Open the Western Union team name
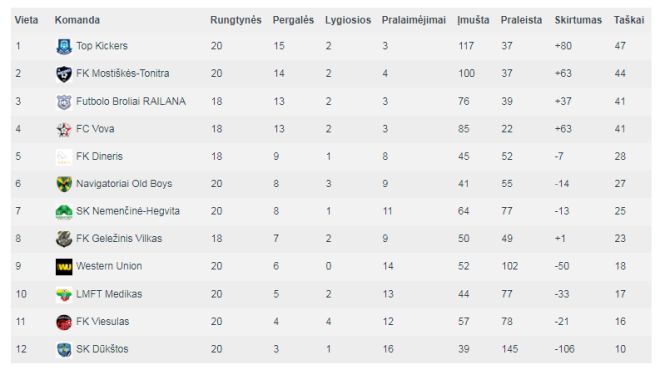The width and height of the screenshot is (660, 370). pos(109,266)
